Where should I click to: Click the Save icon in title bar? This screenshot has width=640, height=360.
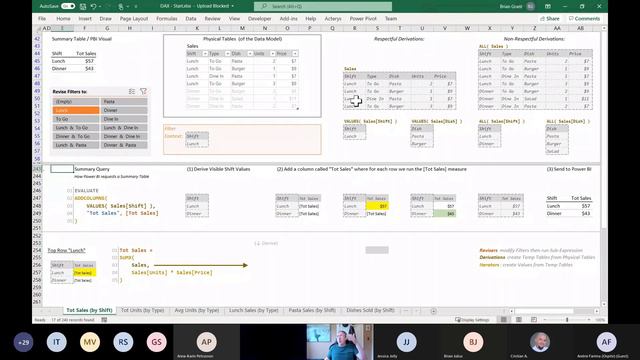[x=83, y=7]
